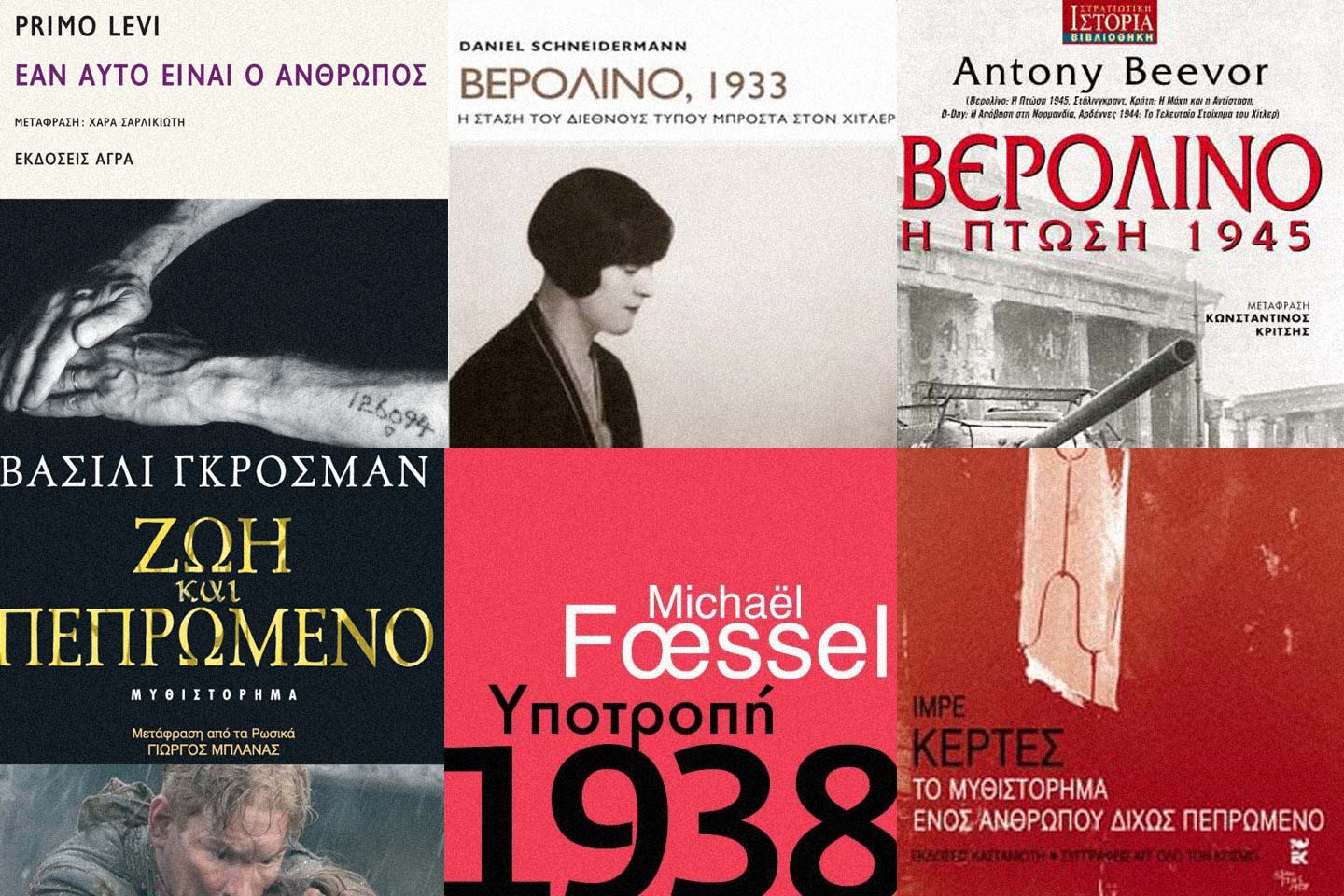Click the red ΒΕΡΟΛΙΝΟ headline text
This screenshot has height=896, width=1344.
tap(1112, 175)
